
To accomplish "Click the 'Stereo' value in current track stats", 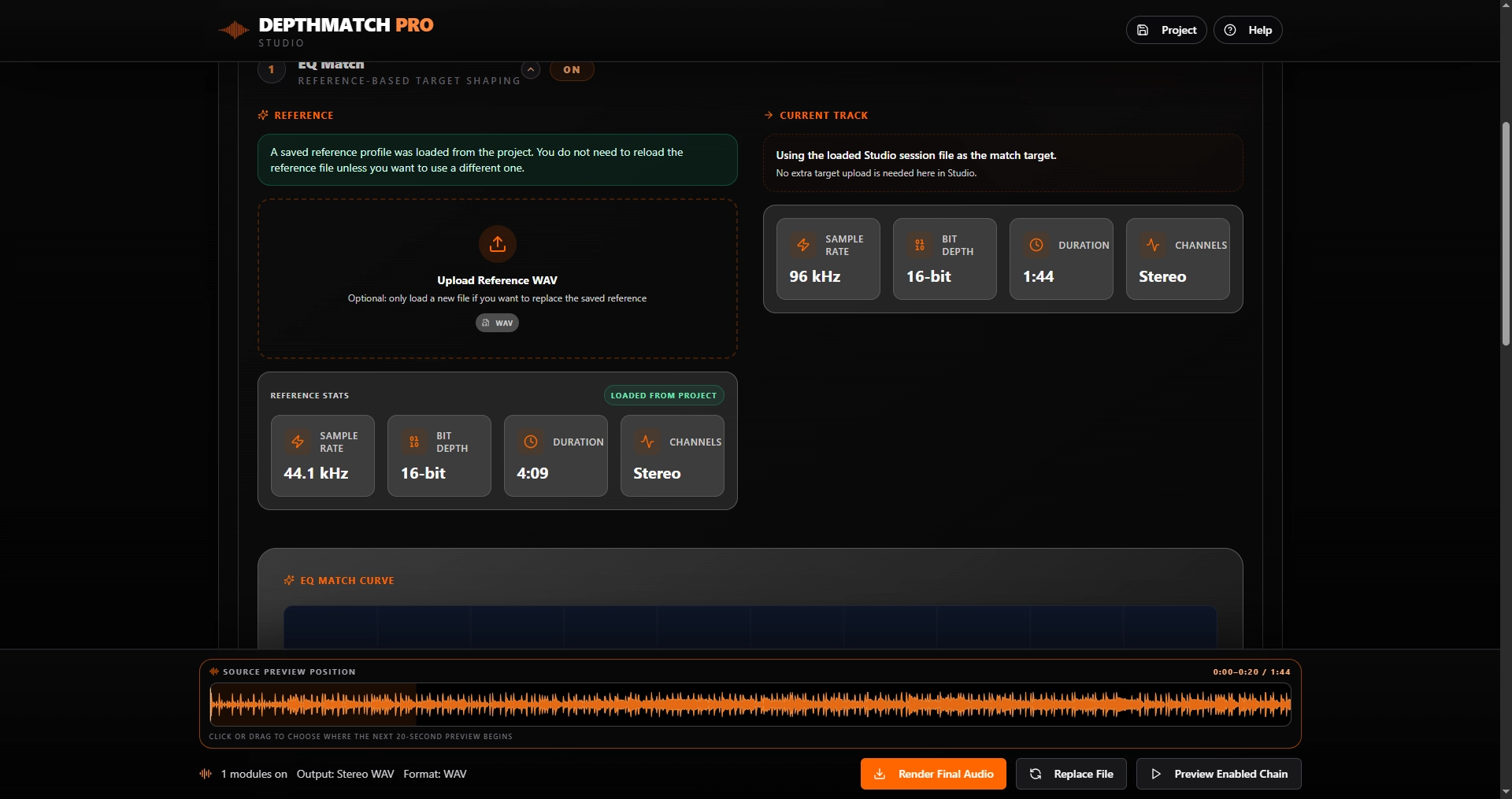I will [x=1162, y=276].
